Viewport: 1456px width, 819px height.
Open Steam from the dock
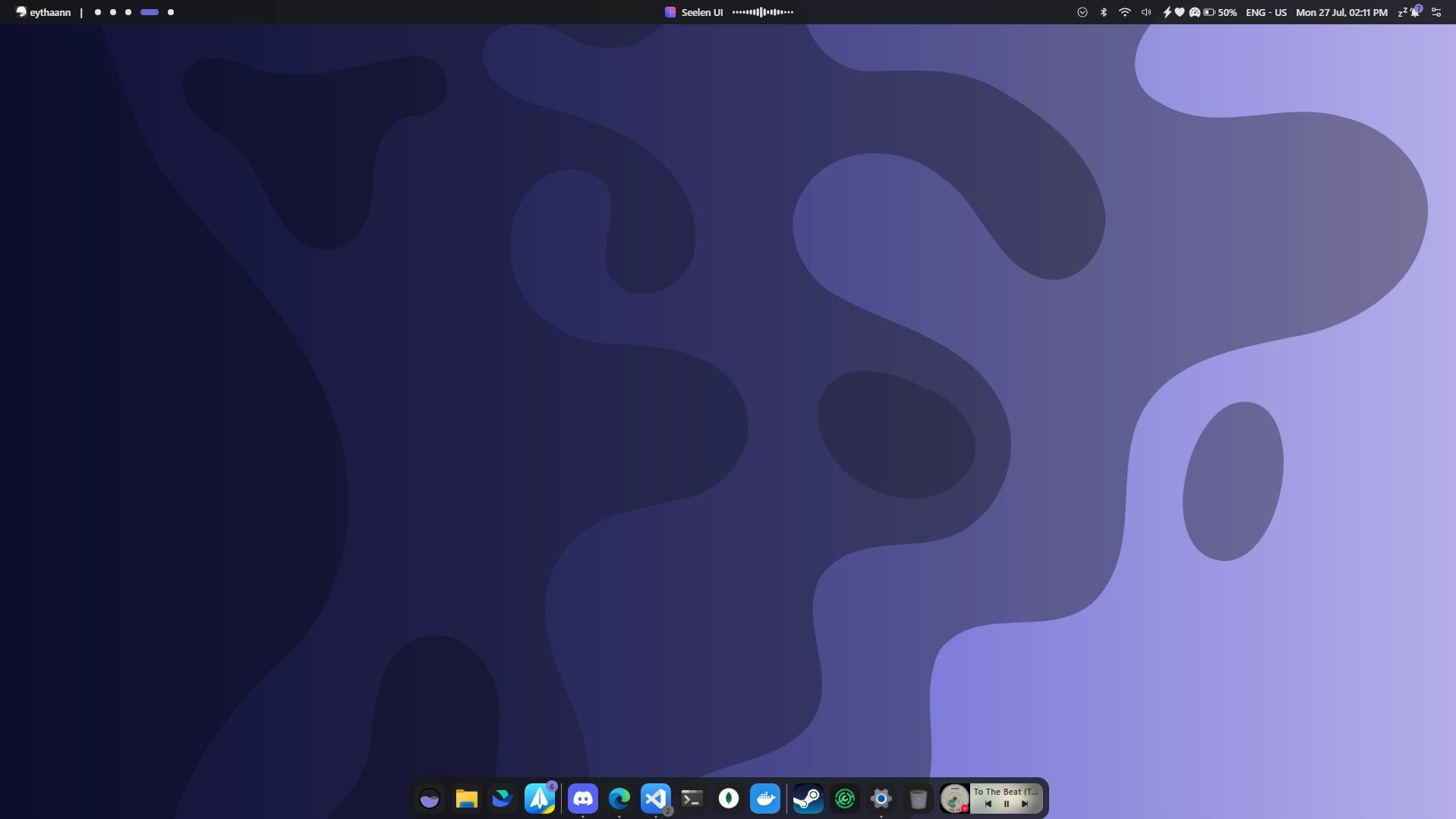click(808, 799)
